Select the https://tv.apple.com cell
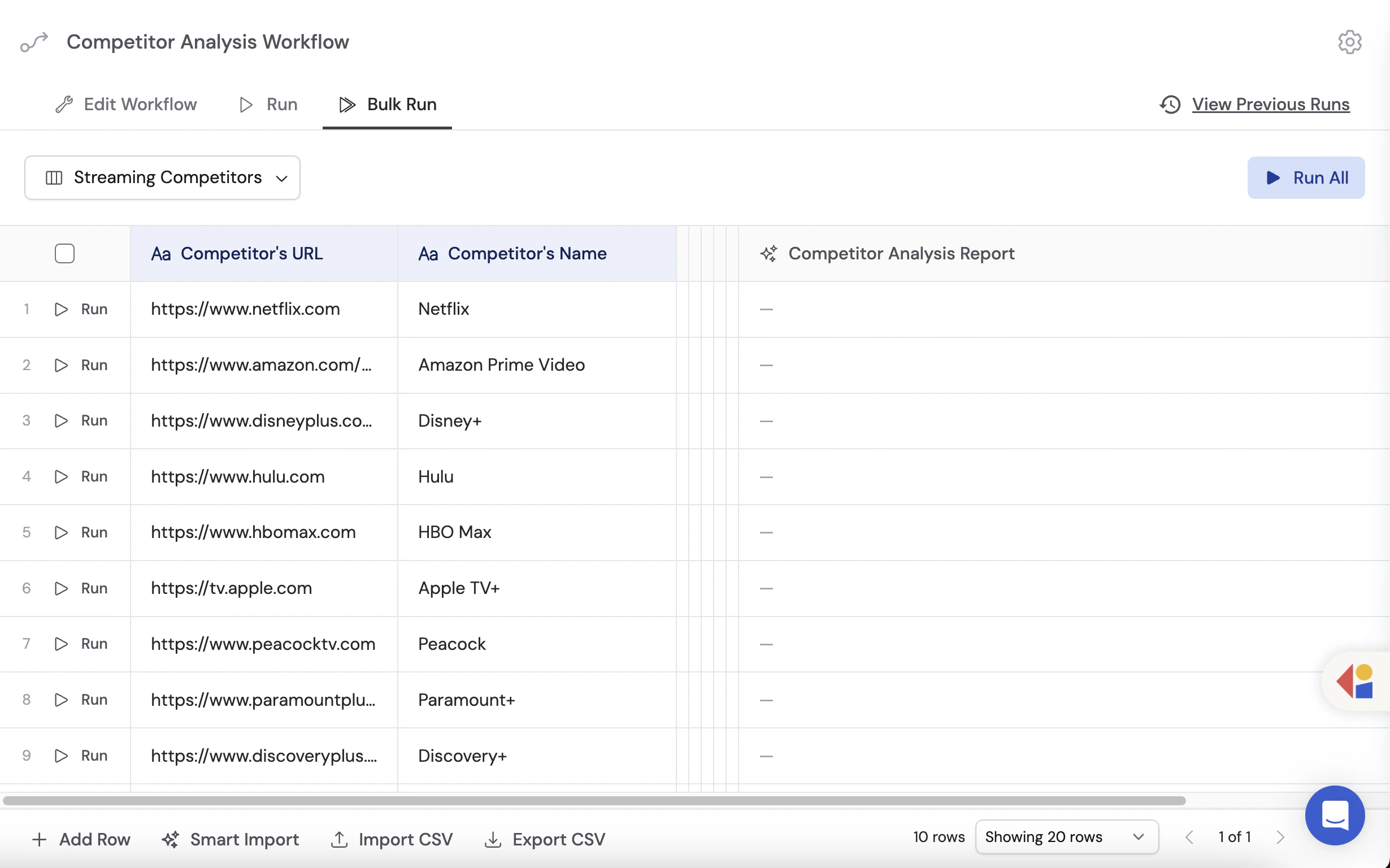The image size is (1390, 868). [x=264, y=588]
